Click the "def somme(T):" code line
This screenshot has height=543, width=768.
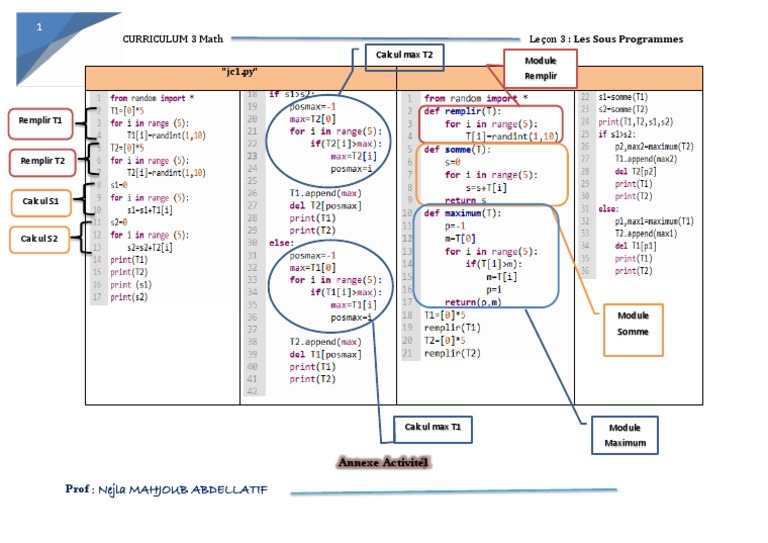pyautogui.click(x=454, y=149)
